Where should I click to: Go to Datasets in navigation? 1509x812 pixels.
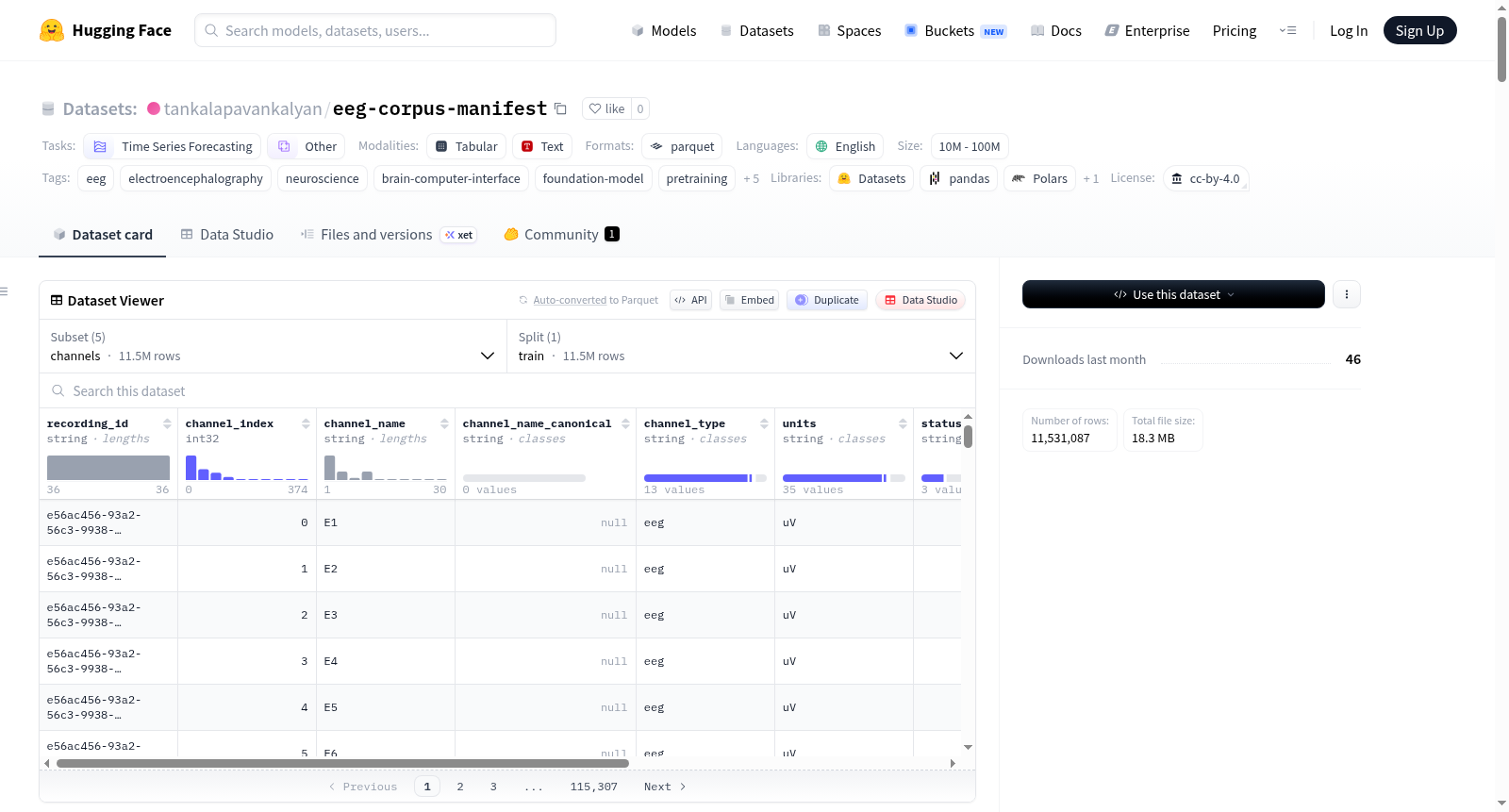coord(756,31)
